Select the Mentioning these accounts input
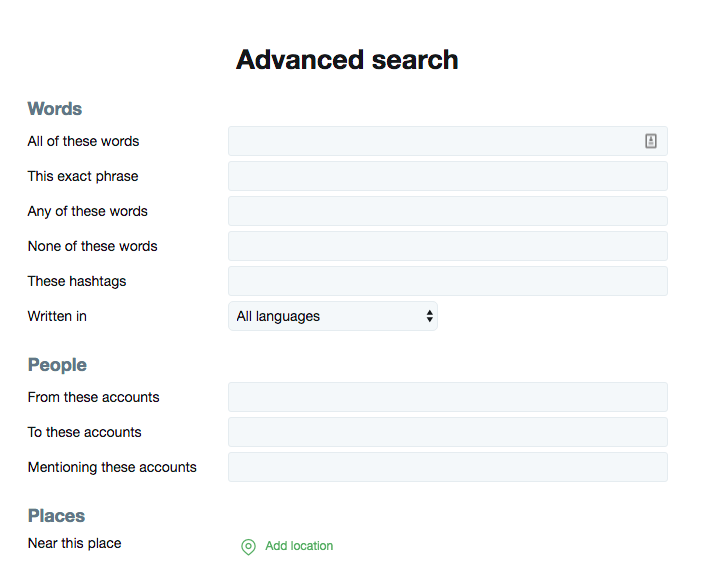The image size is (725, 567). (x=447, y=467)
